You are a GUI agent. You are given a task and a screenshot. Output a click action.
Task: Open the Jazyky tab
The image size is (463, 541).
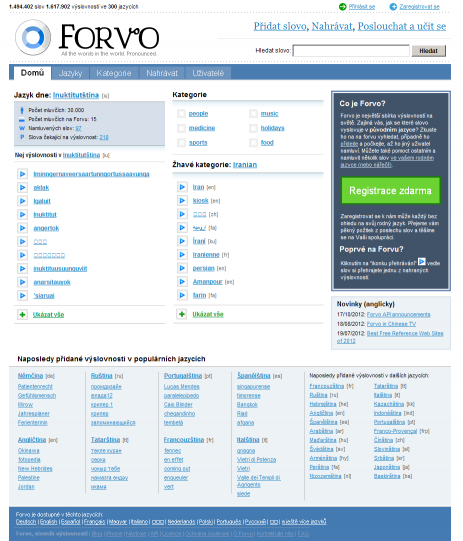point(70,73)
